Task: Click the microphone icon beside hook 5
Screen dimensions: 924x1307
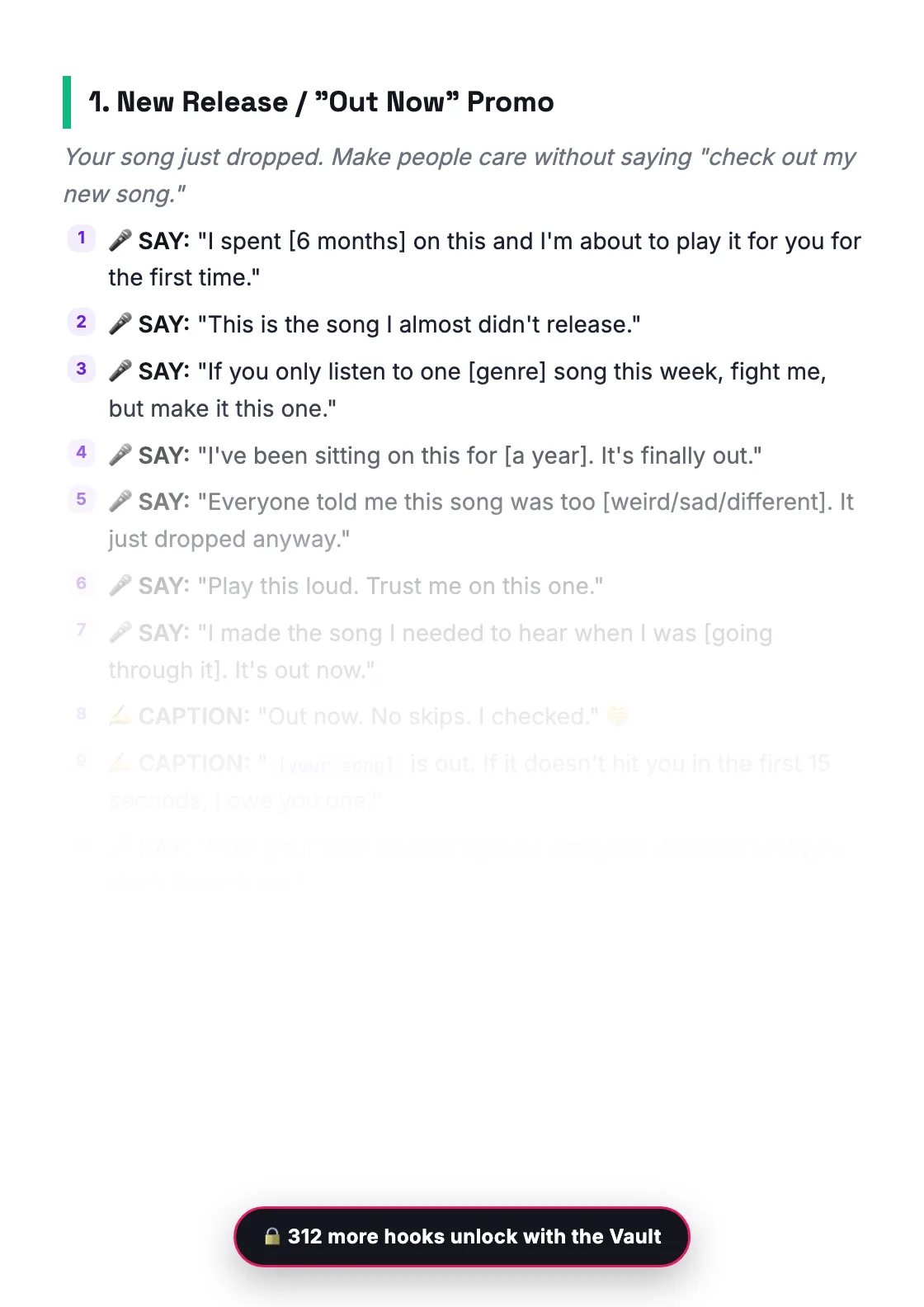Action: [x=120, y=502]
